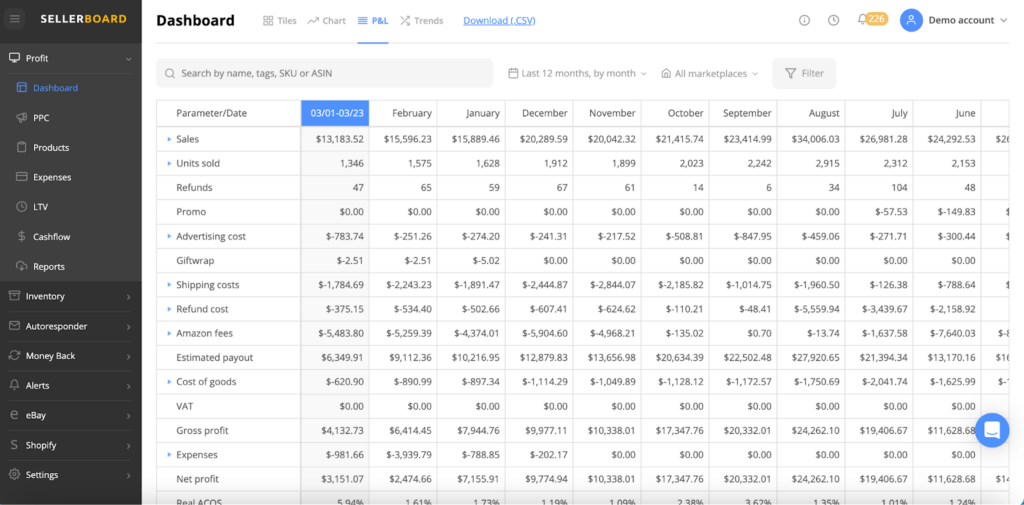Image resolution: width=1024 pixels, height=505 pixels.
Task: Expand the Inventory section arrow
Action: 128,297
